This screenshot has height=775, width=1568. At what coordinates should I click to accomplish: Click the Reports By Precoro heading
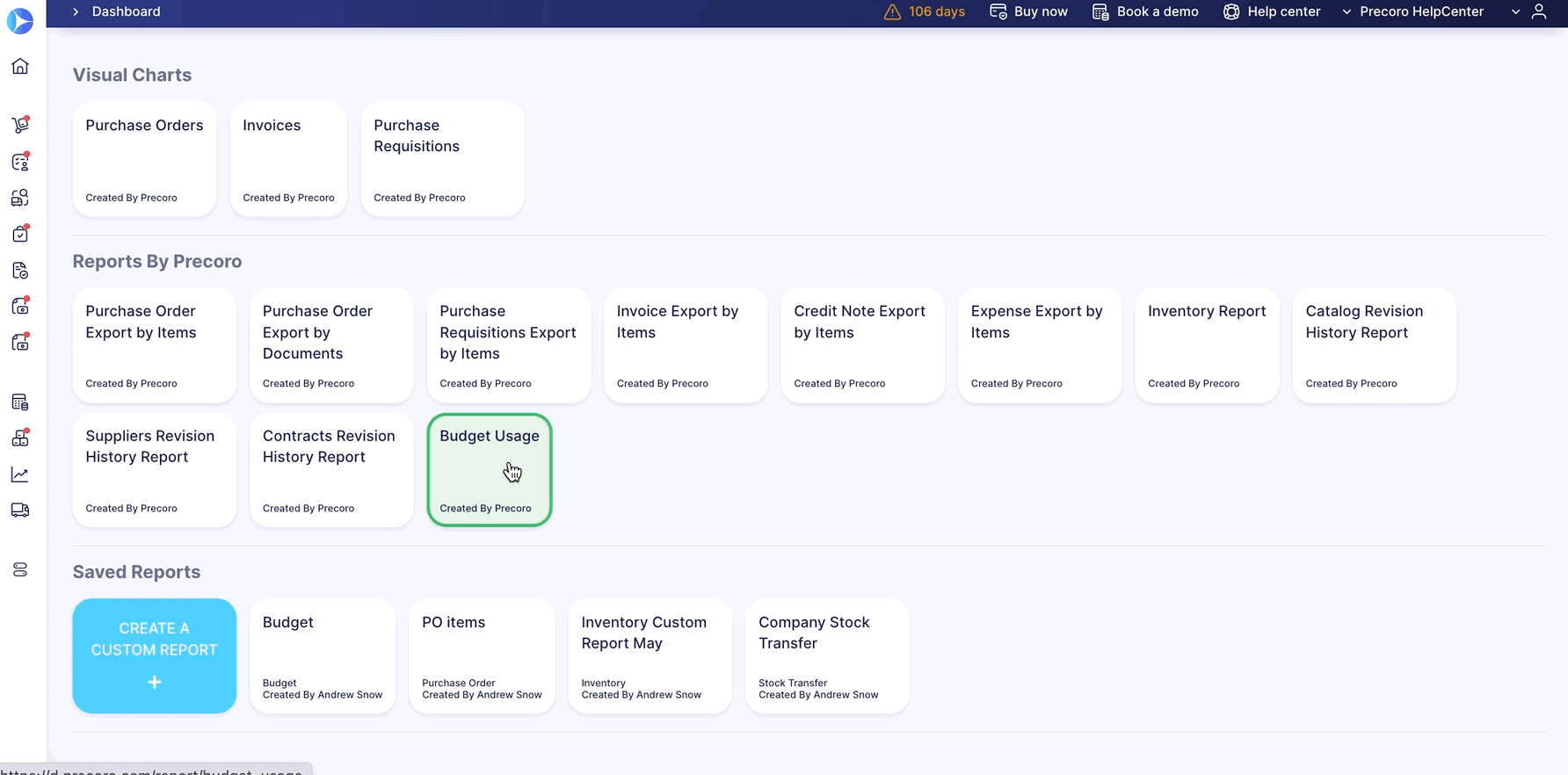pyautogui.click(x=157, y=261)
